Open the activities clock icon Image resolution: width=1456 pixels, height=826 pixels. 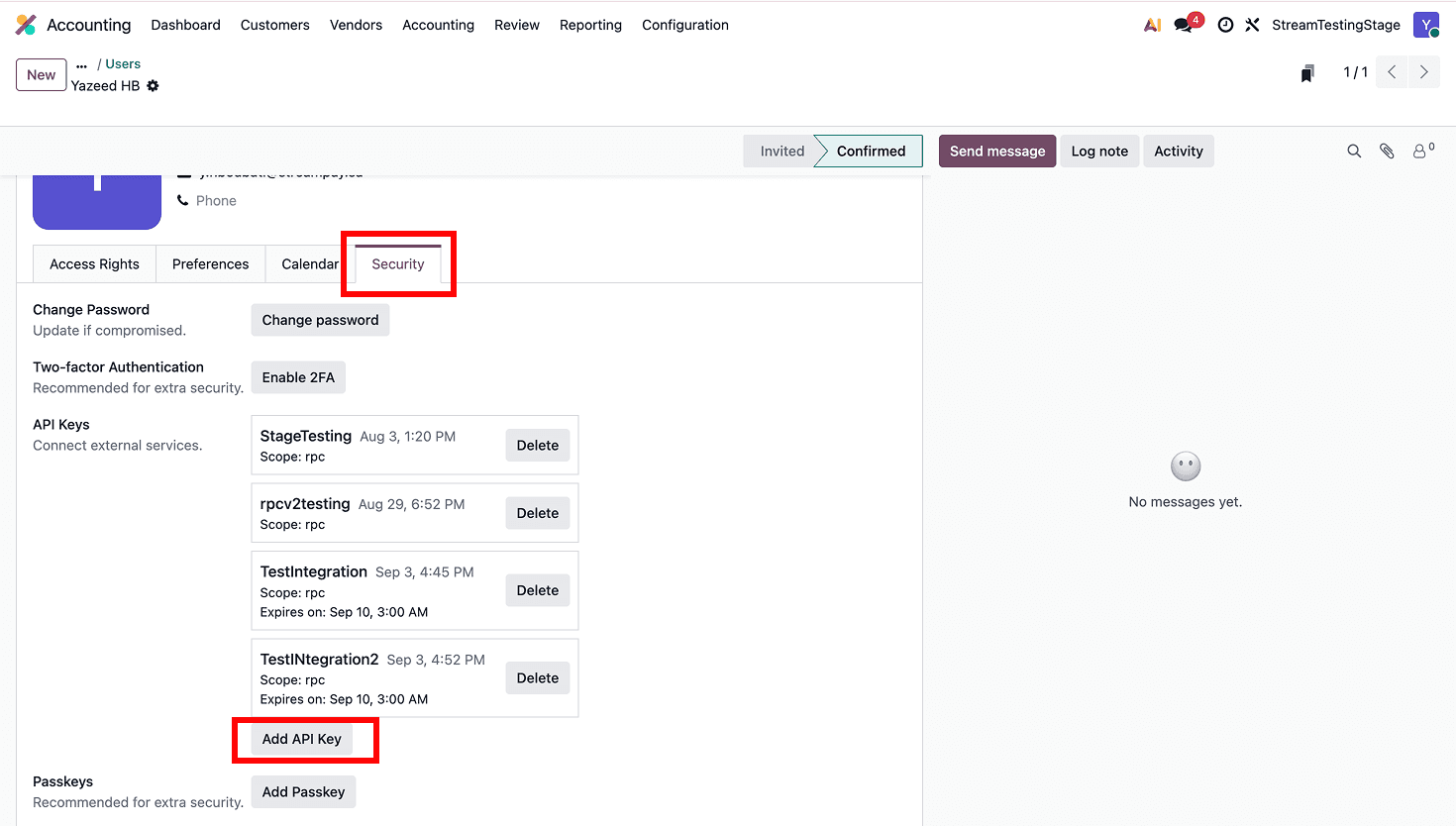pyautogui.click(x=1225, y=25)
